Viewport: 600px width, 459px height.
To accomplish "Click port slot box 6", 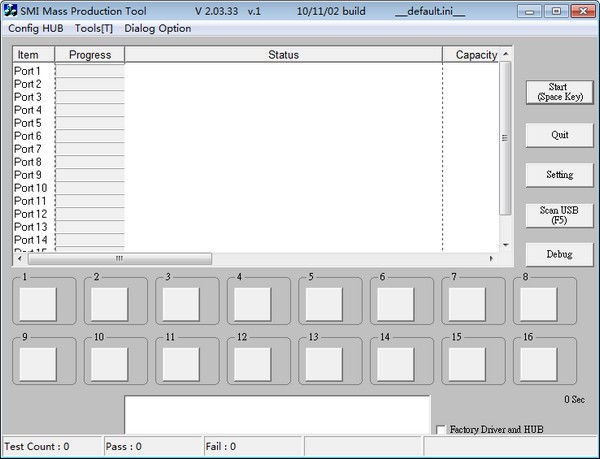I will (x=396, y=304).
